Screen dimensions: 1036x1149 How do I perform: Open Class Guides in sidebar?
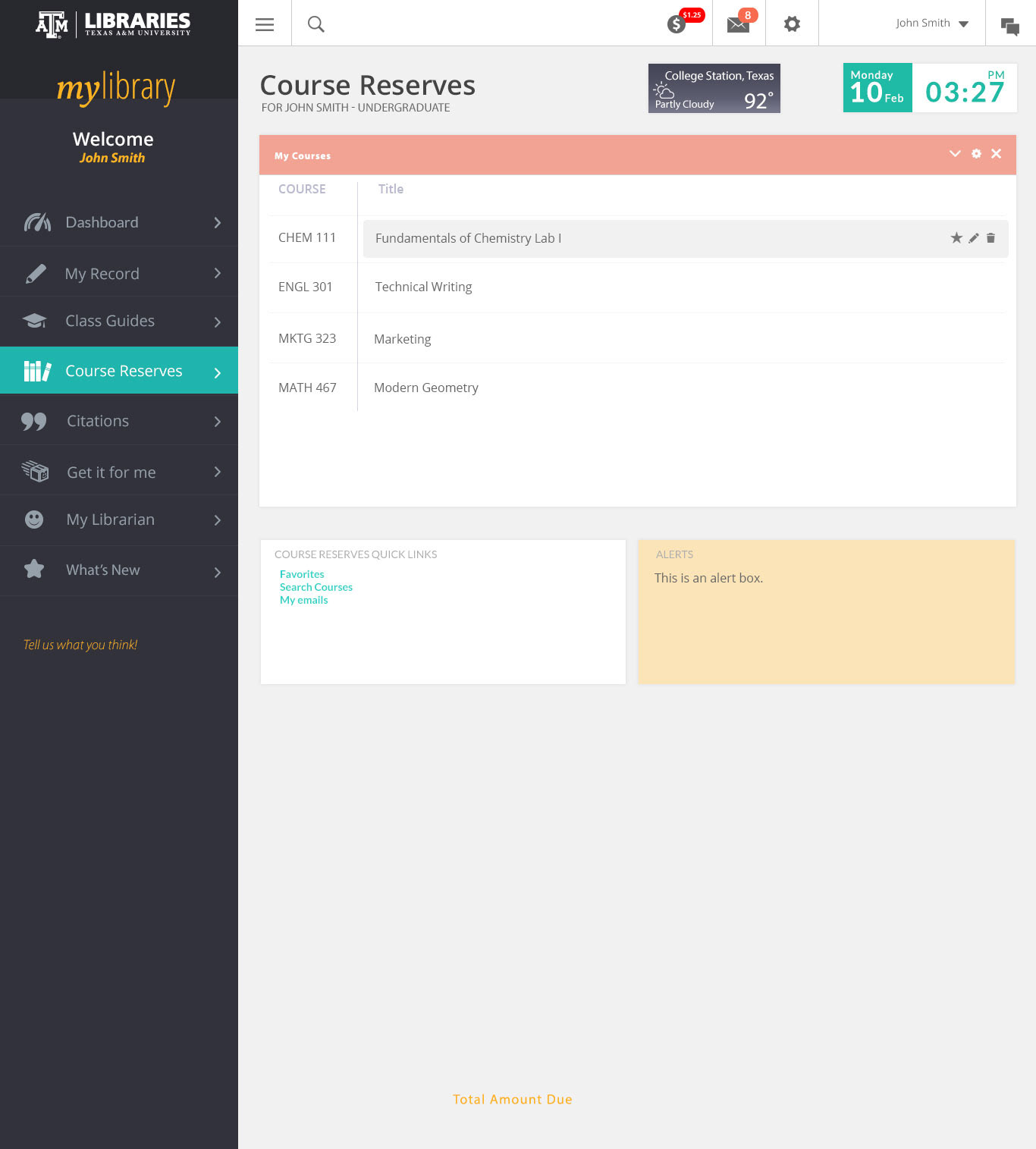[119, 321]
